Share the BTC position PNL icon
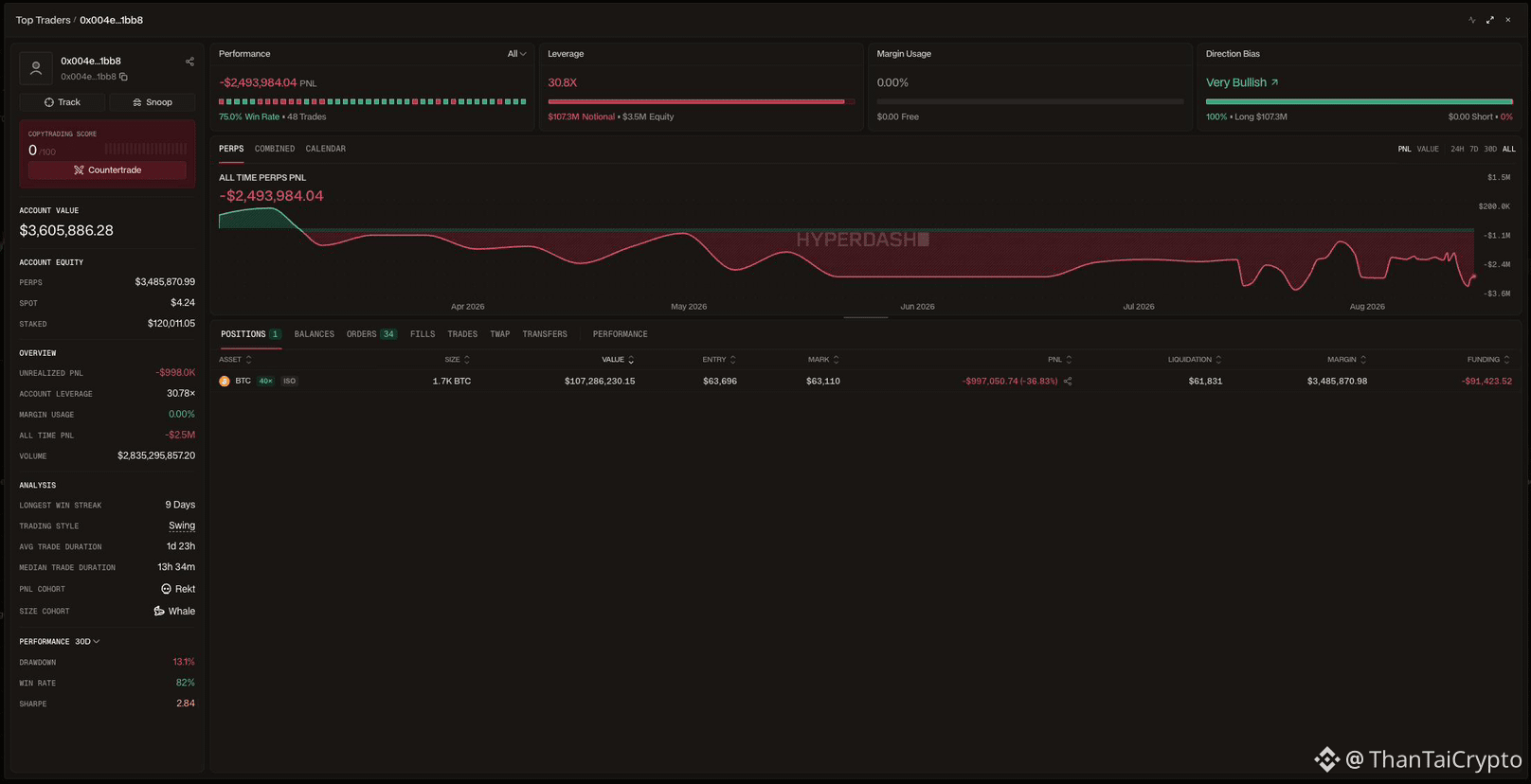1531x784 pixels. tap(1068, 382)
